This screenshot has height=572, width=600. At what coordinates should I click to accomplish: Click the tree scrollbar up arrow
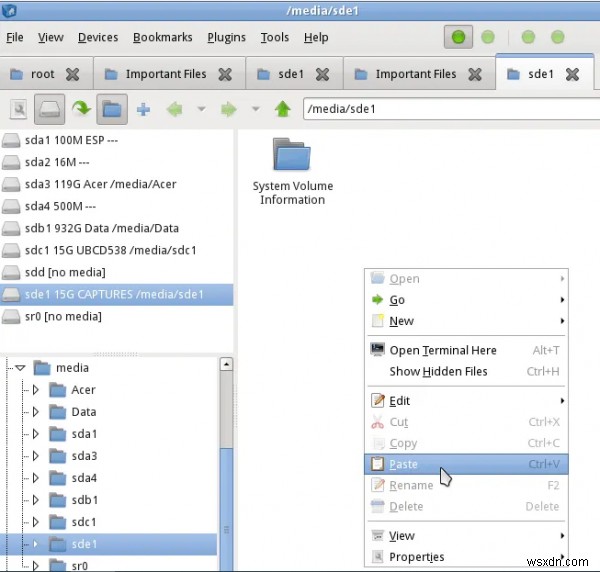coord(226,364)
